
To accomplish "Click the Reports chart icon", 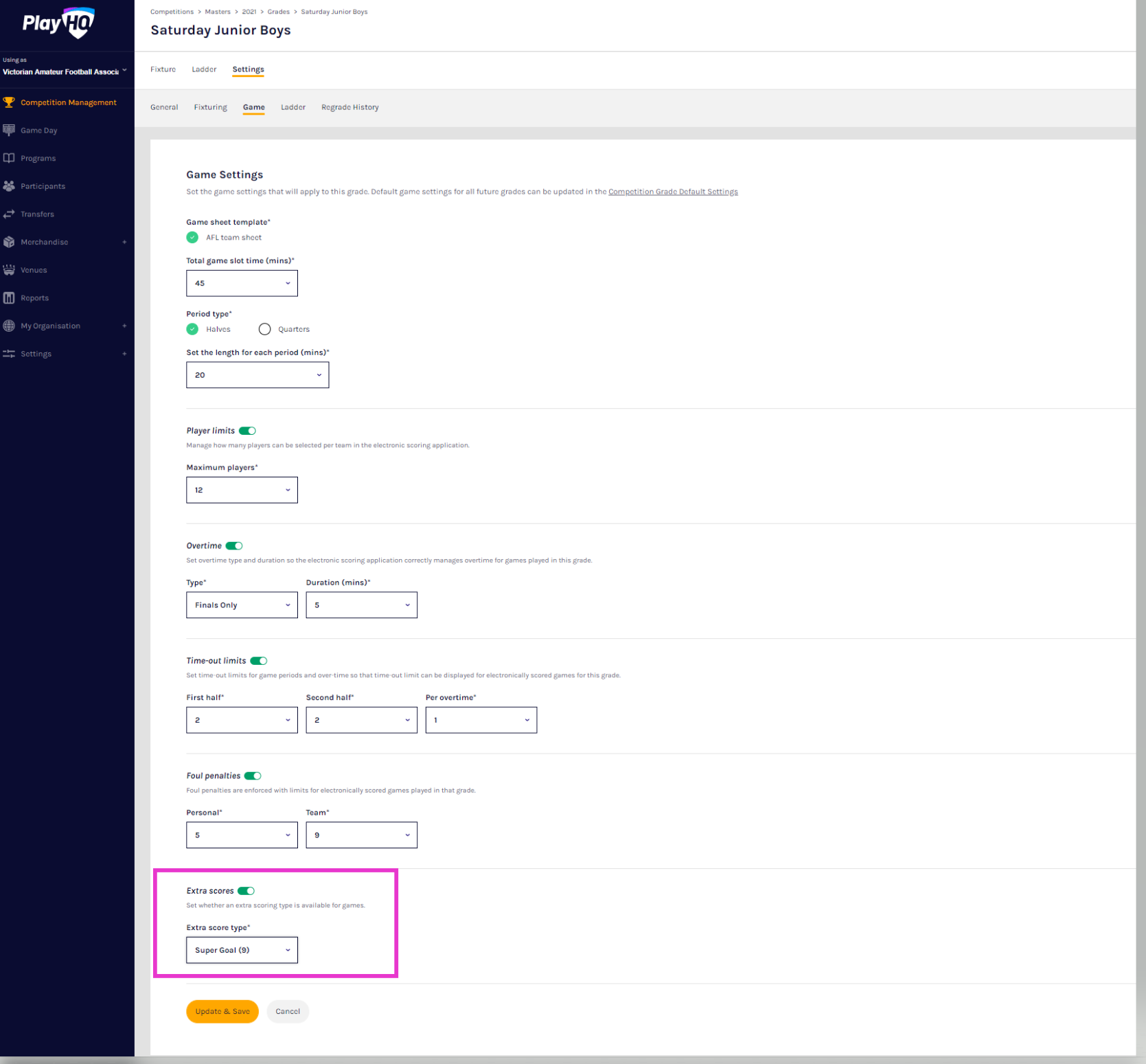I will 9,298.
